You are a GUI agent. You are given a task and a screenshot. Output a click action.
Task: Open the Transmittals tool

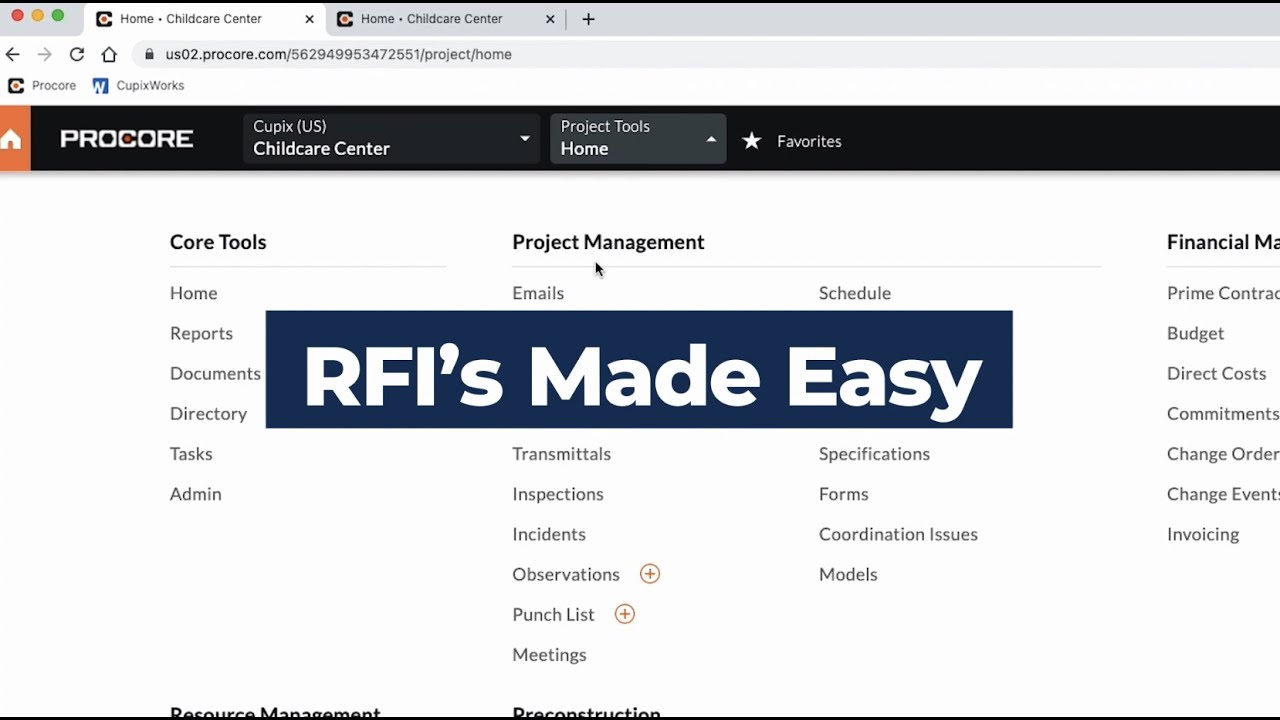pyautogui.click(x=561, y=454)
